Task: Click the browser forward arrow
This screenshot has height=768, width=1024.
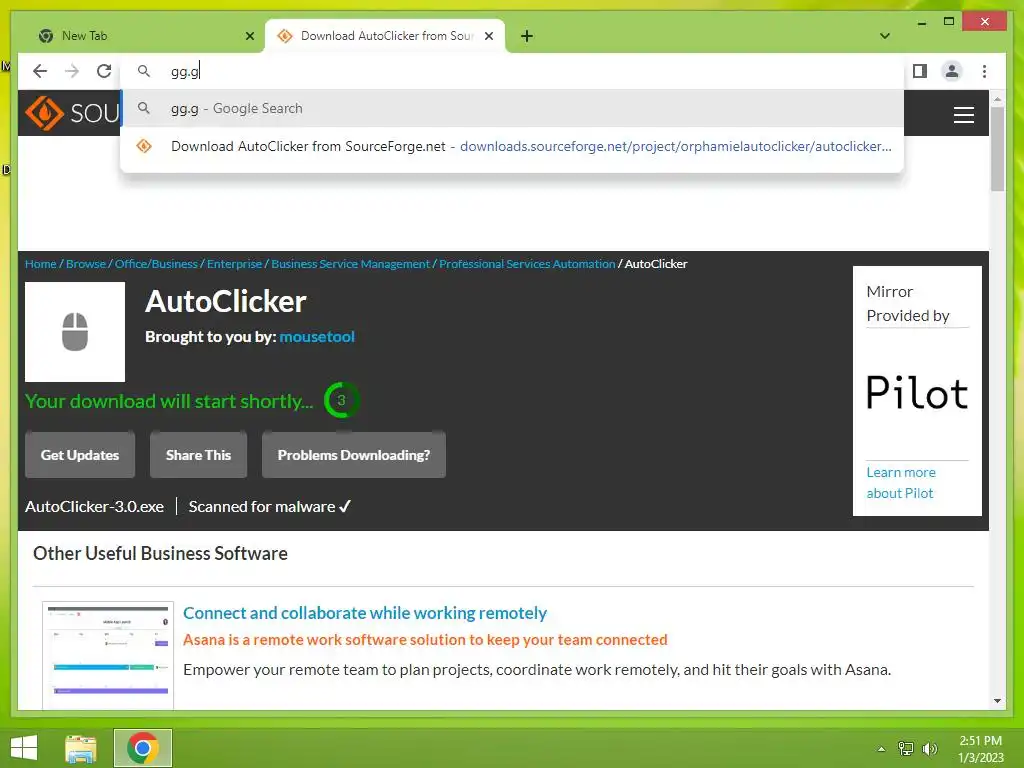Action: point(72,71)
